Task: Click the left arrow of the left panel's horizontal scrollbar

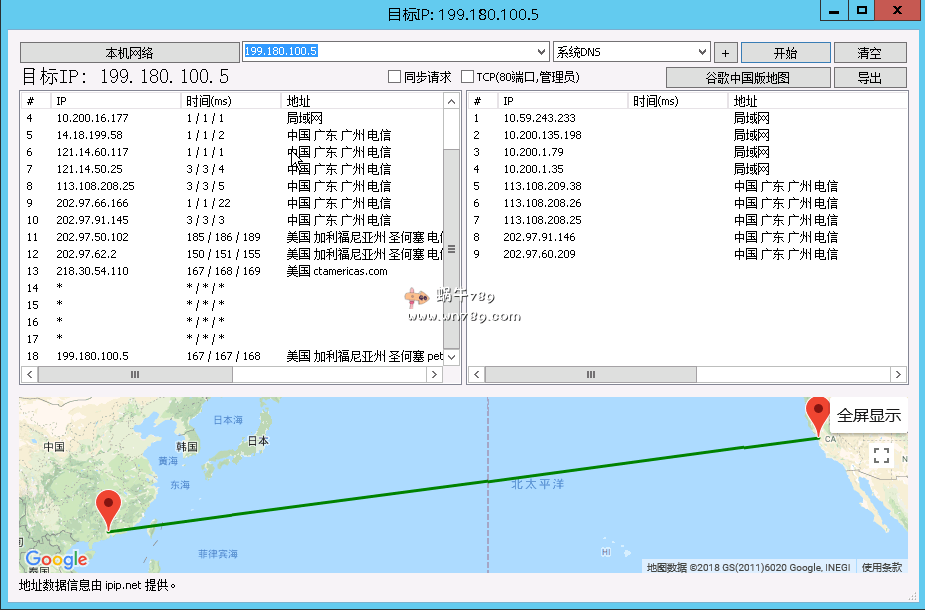Action: tap(28, 373)
